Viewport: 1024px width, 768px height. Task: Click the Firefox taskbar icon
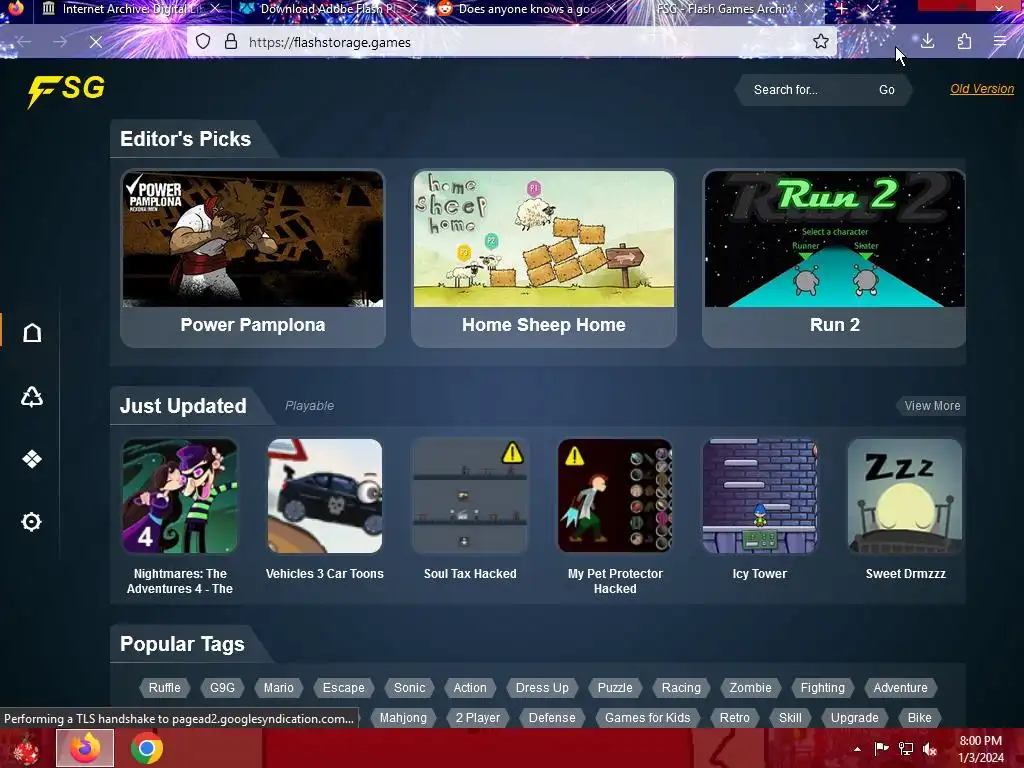coord(85,748)
